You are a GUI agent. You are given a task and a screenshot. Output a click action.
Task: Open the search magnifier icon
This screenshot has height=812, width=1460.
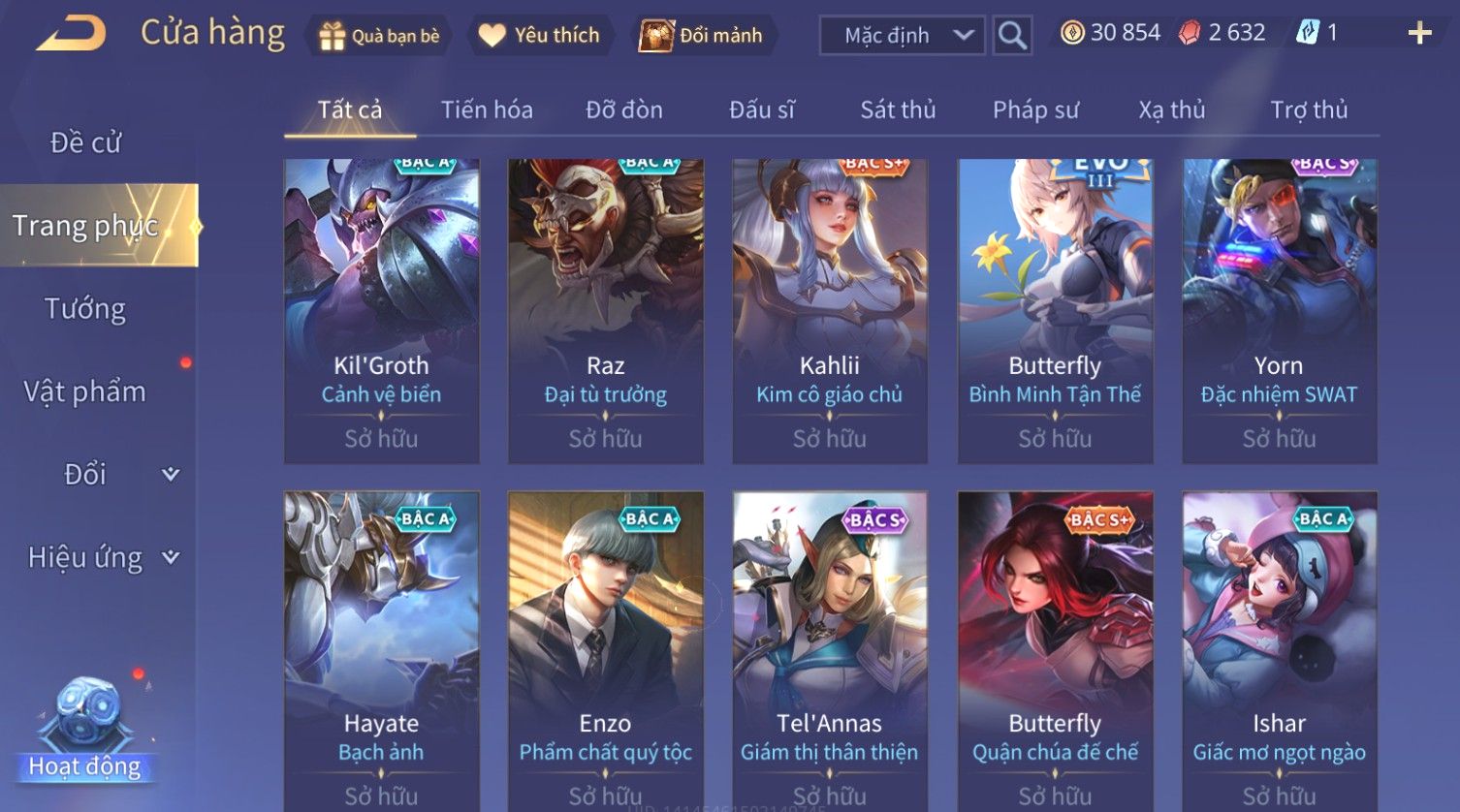1012,36
